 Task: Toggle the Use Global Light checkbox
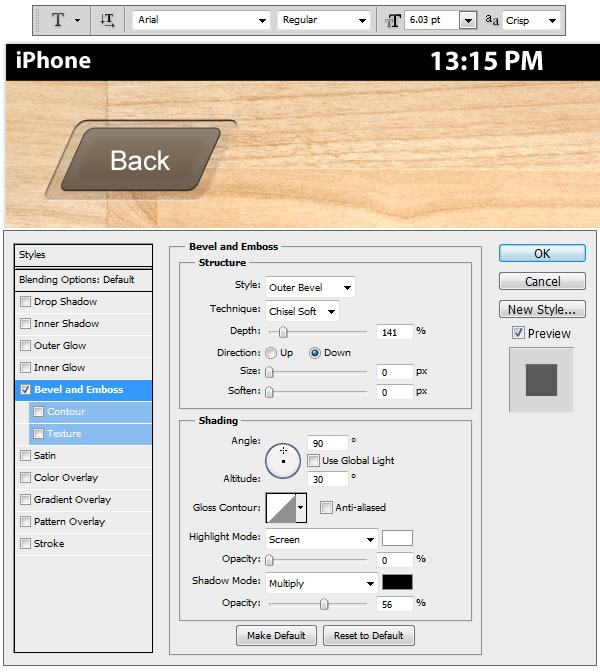pos(314,461)
